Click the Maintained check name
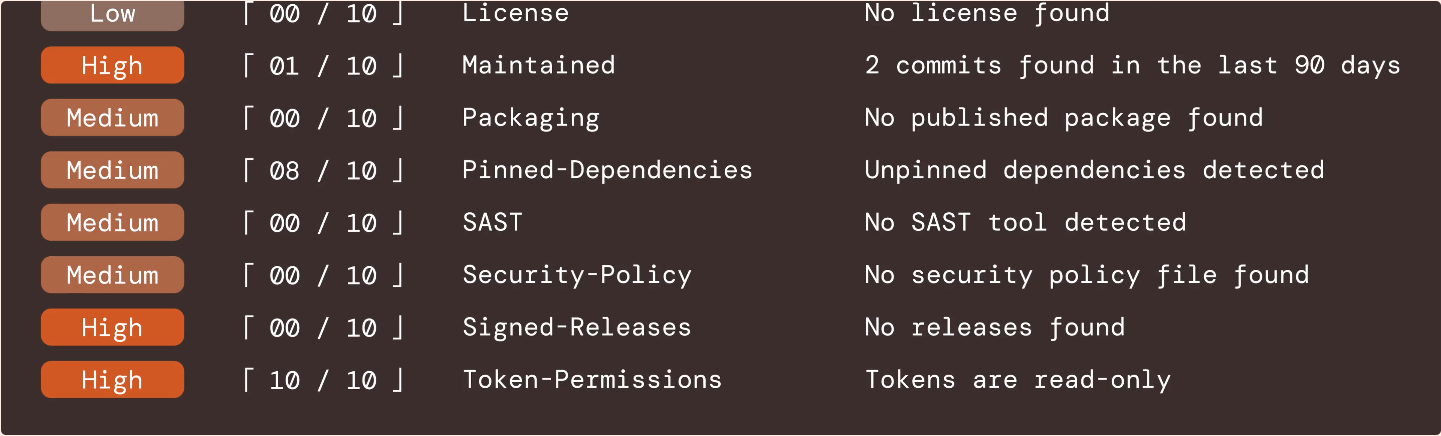Screen dimensions: 1441x436 click(x=538, y=66)
